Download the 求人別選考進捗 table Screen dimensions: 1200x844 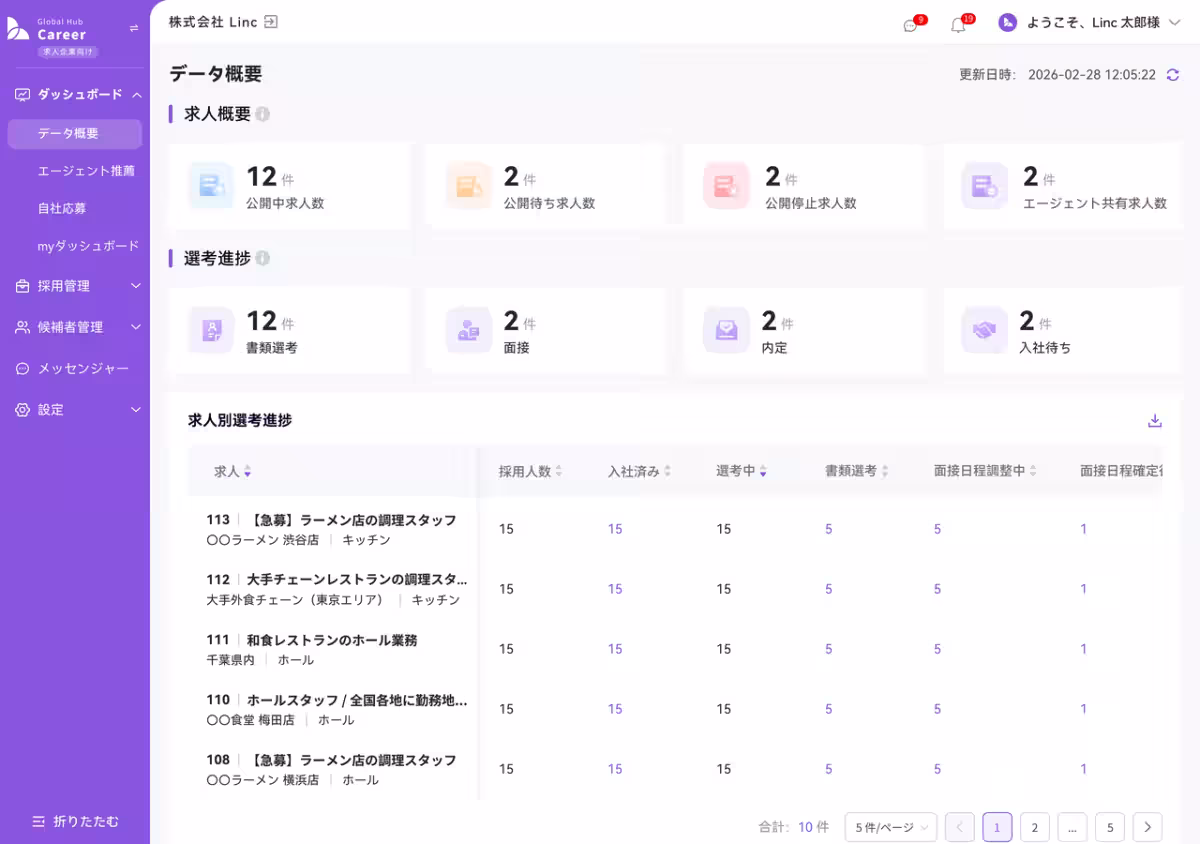(1155, 421)
